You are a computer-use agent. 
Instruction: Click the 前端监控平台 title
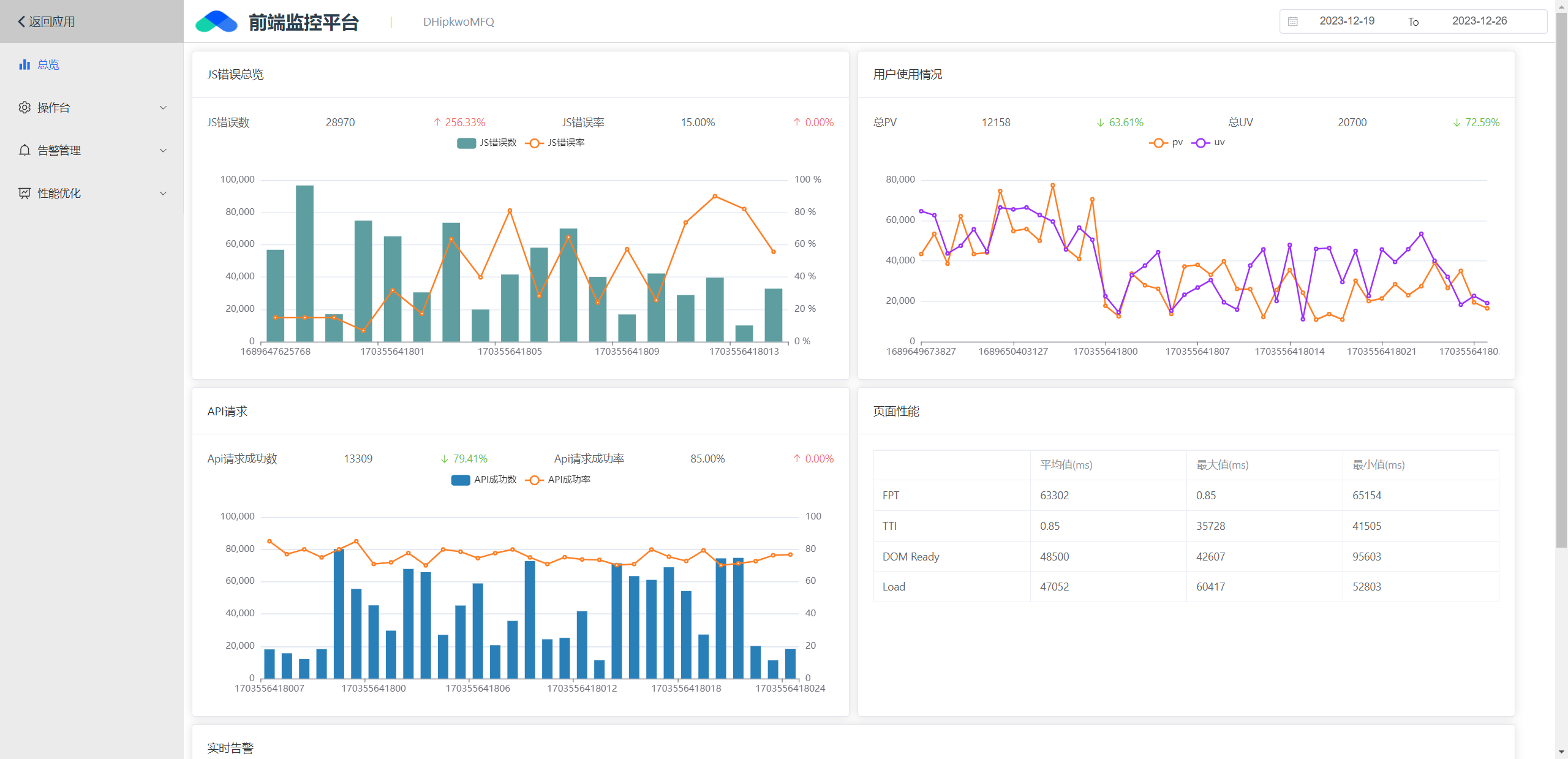pos(304,22)
